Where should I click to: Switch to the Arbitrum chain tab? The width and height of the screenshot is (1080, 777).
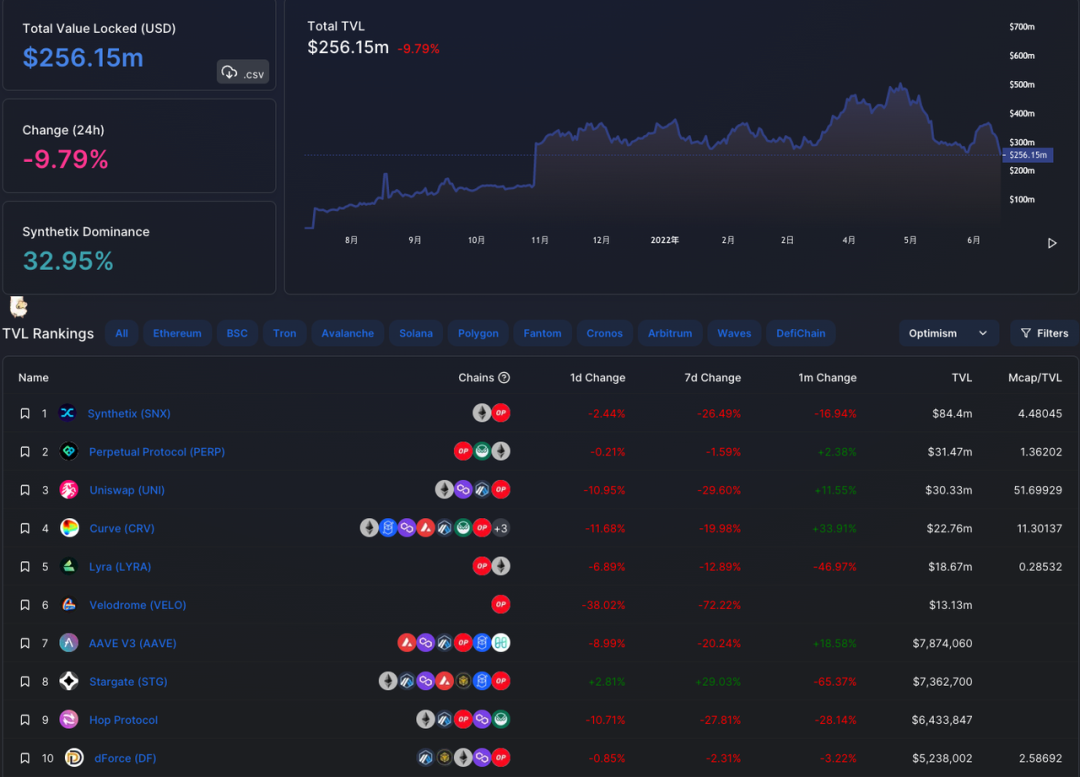[669, 333]
